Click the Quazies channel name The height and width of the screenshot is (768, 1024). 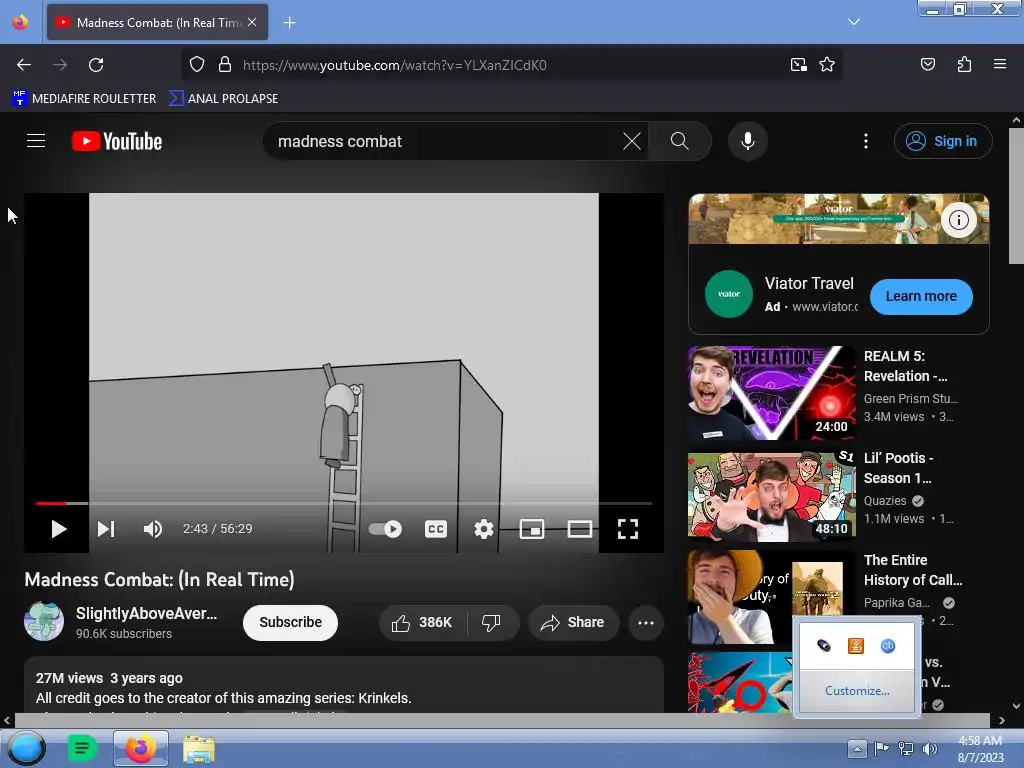885,501
